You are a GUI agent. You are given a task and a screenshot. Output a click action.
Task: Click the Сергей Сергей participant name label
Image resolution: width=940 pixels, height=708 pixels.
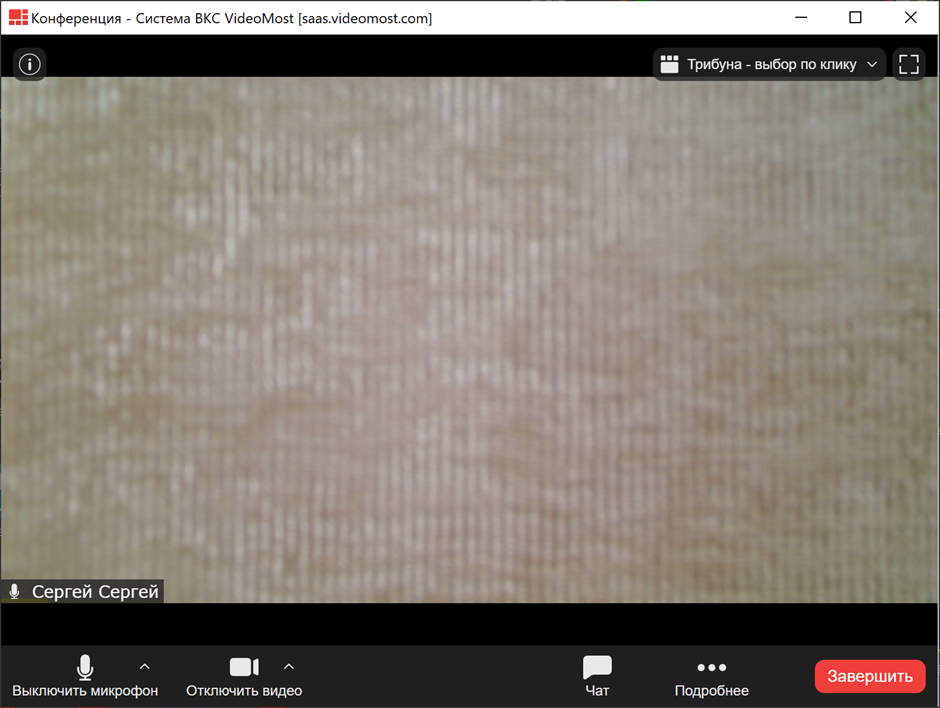pyautogui.click(x=95, y=592)
